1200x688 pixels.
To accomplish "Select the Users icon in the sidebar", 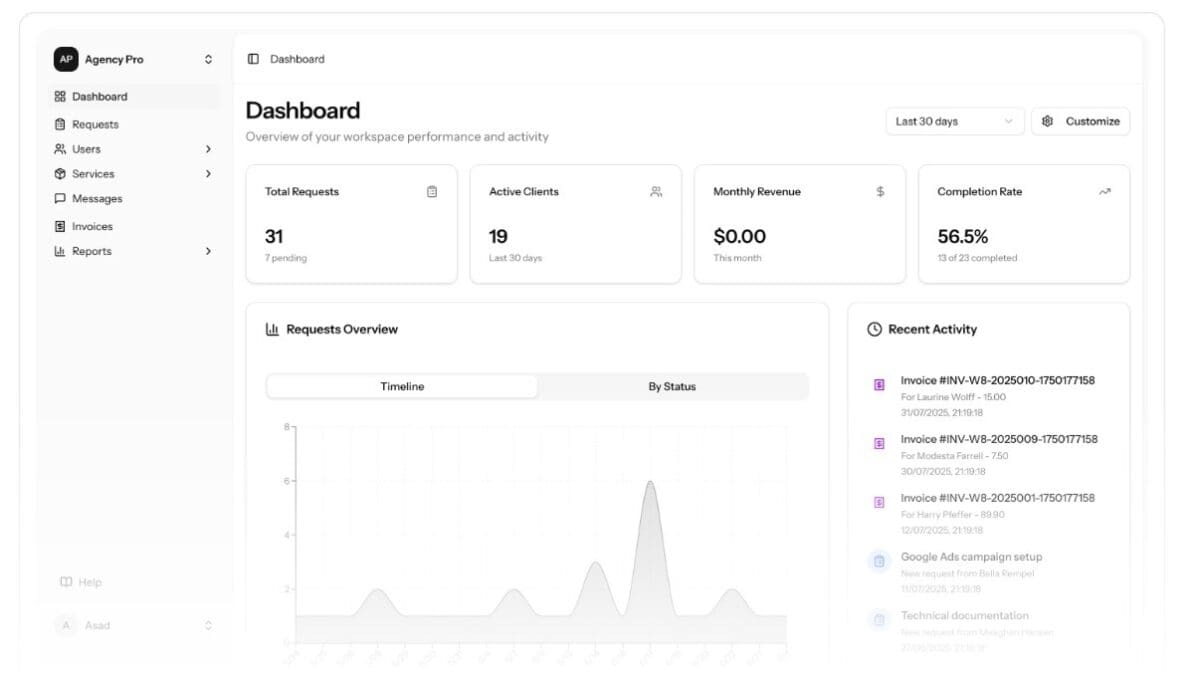I will (58, 148).
